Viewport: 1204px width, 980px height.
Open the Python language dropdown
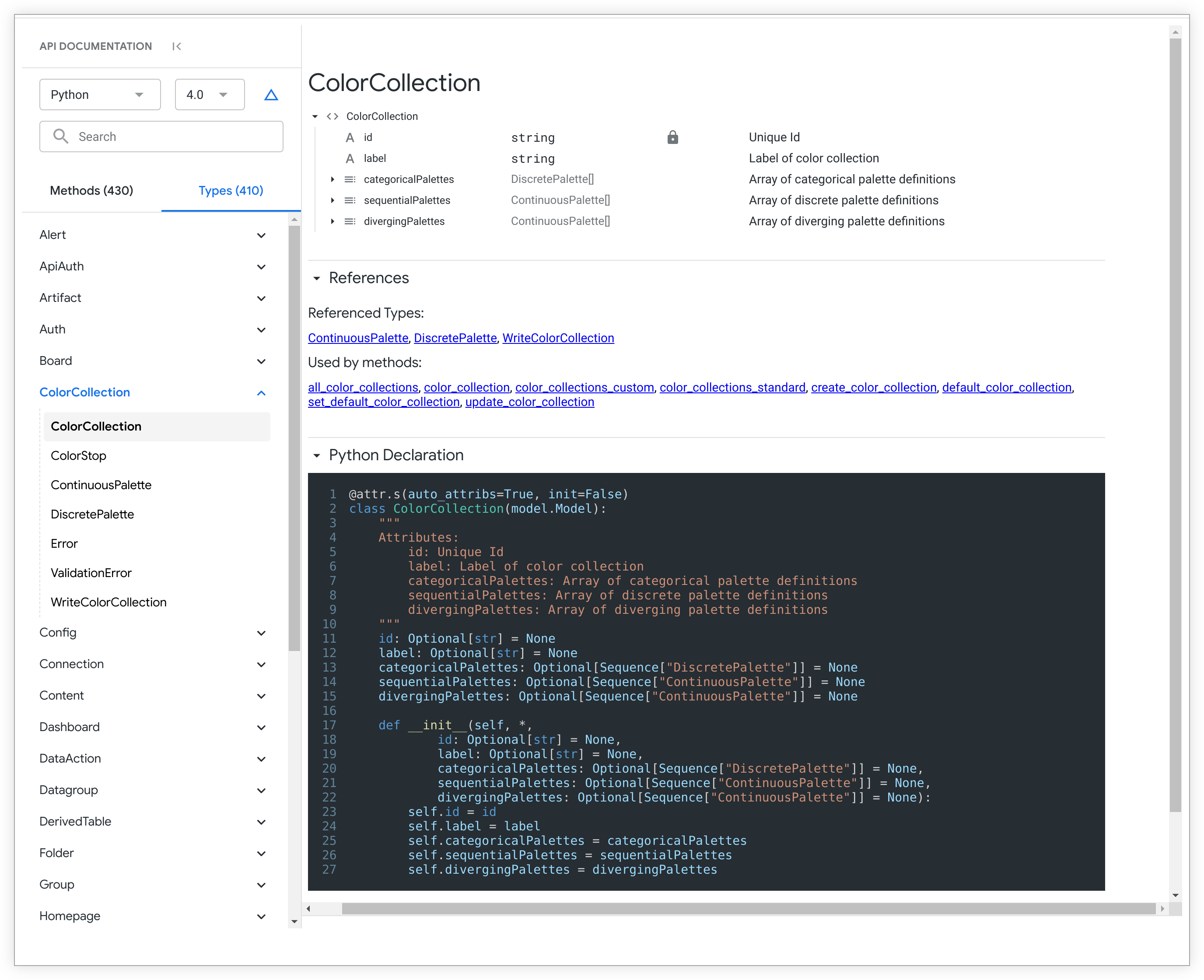tap(100, 95)
